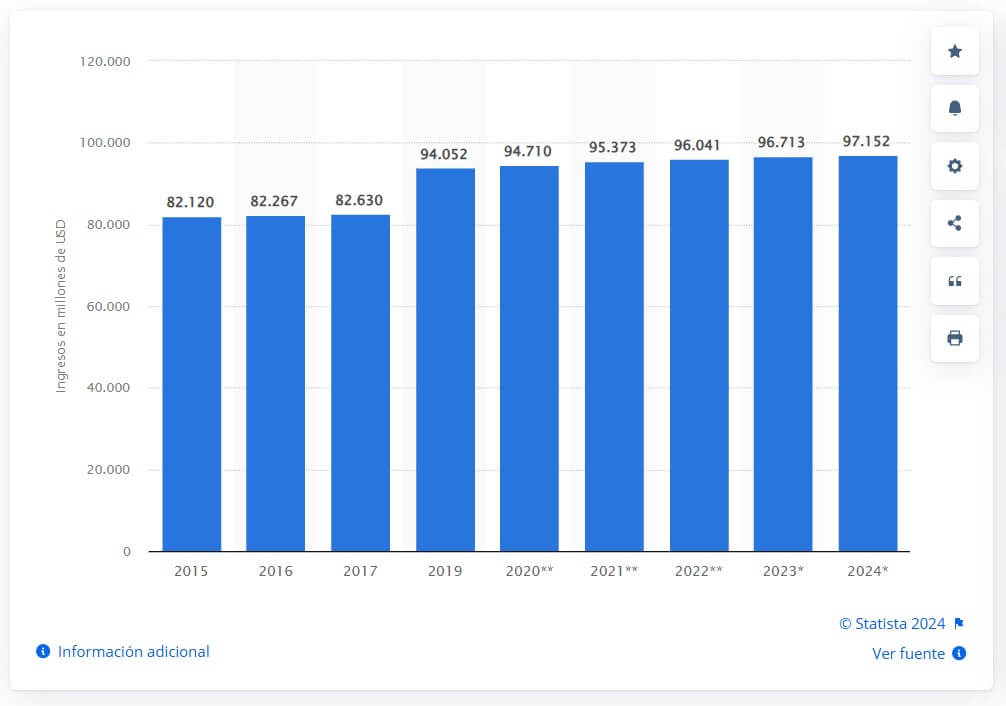Select the 2024* bar labeled 97.152

[868, 353]
